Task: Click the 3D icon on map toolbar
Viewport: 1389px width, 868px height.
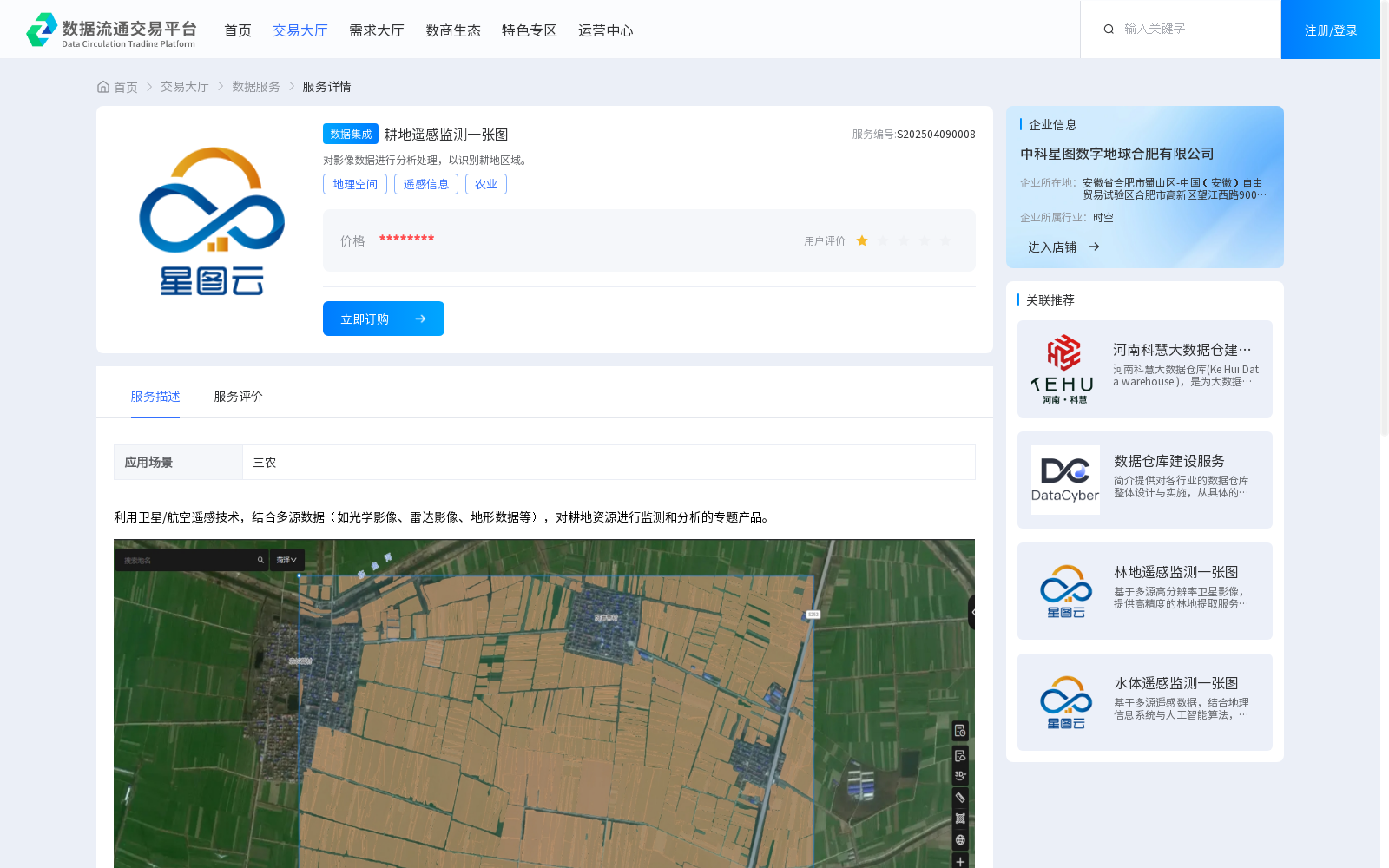Action: [960, 776]
